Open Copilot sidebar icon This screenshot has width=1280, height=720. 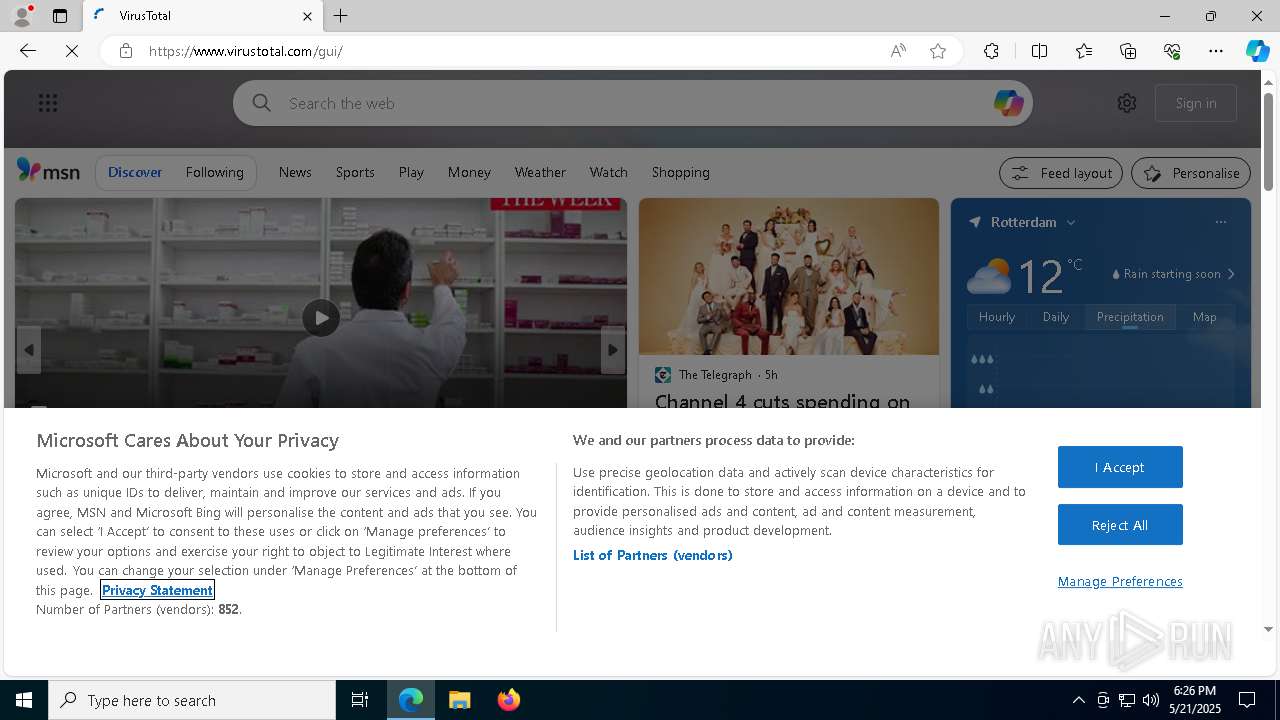tap(1257, 51)
